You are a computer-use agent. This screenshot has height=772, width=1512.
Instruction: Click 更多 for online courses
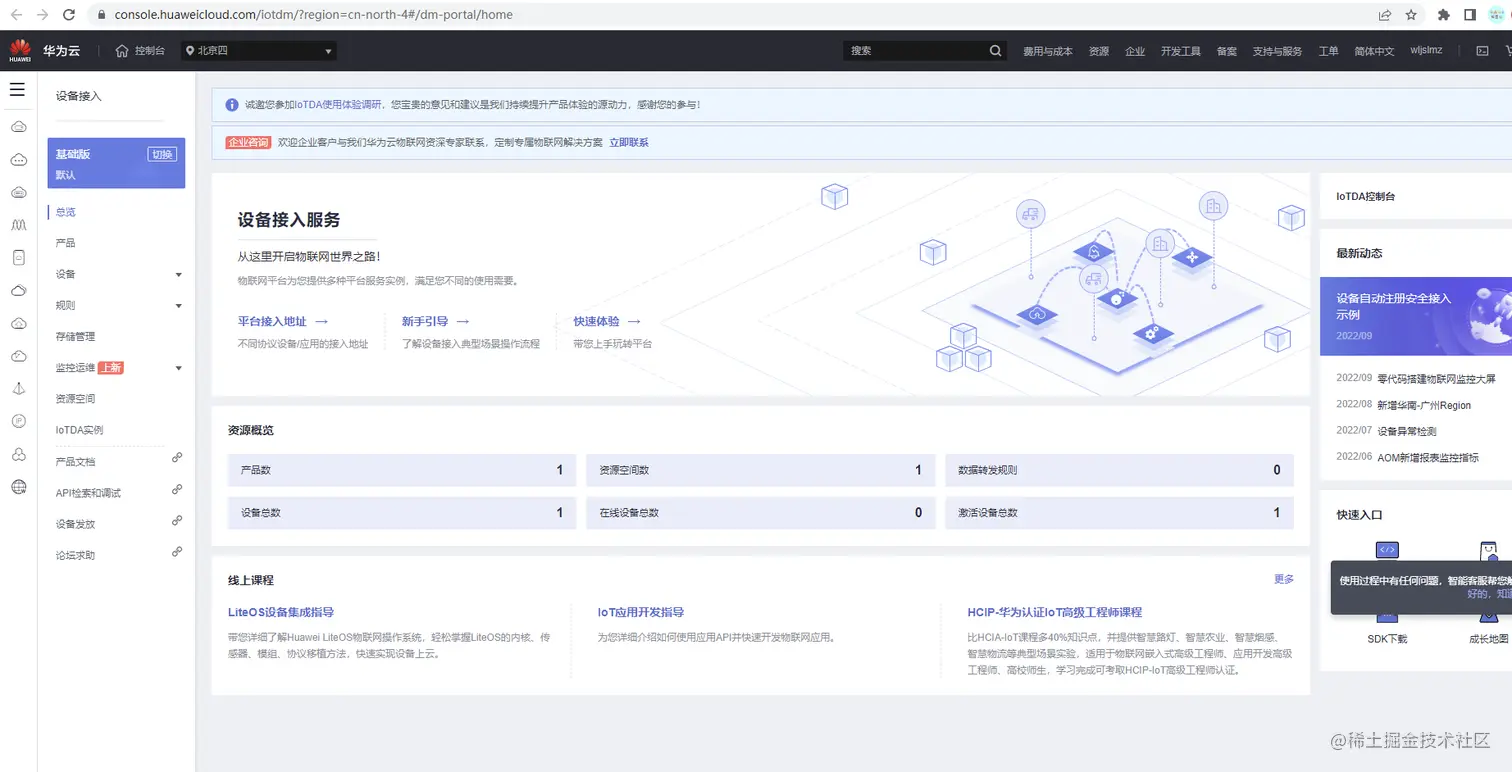coord(1284,579)
